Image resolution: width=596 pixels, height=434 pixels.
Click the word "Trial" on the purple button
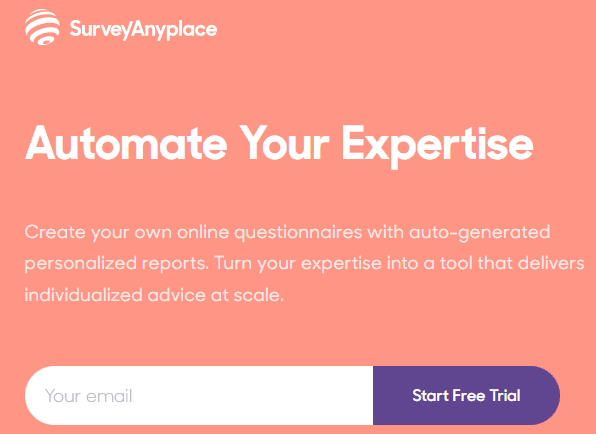505,395
